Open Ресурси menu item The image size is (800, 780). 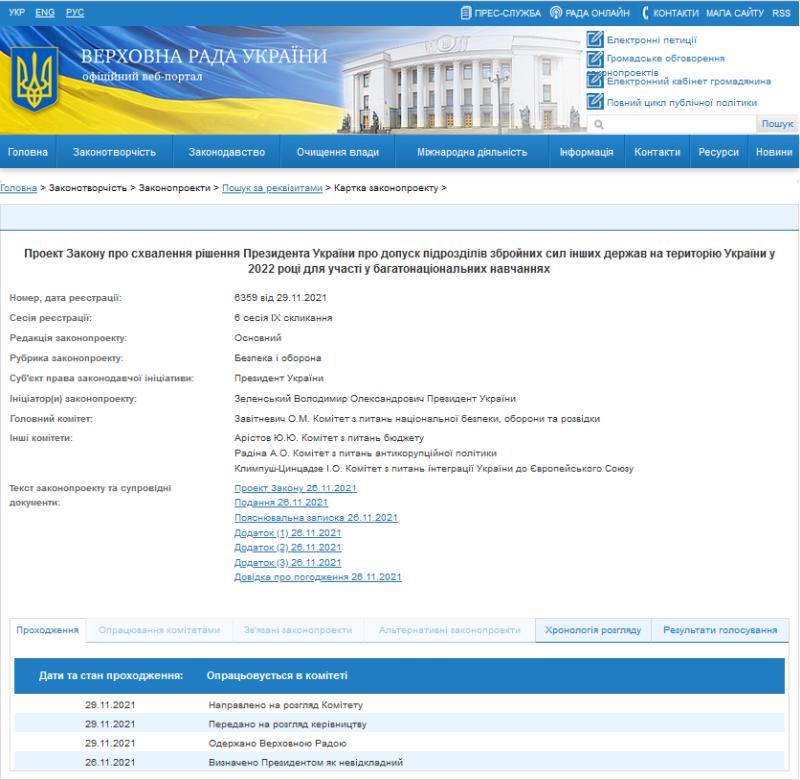pos(718,152)
